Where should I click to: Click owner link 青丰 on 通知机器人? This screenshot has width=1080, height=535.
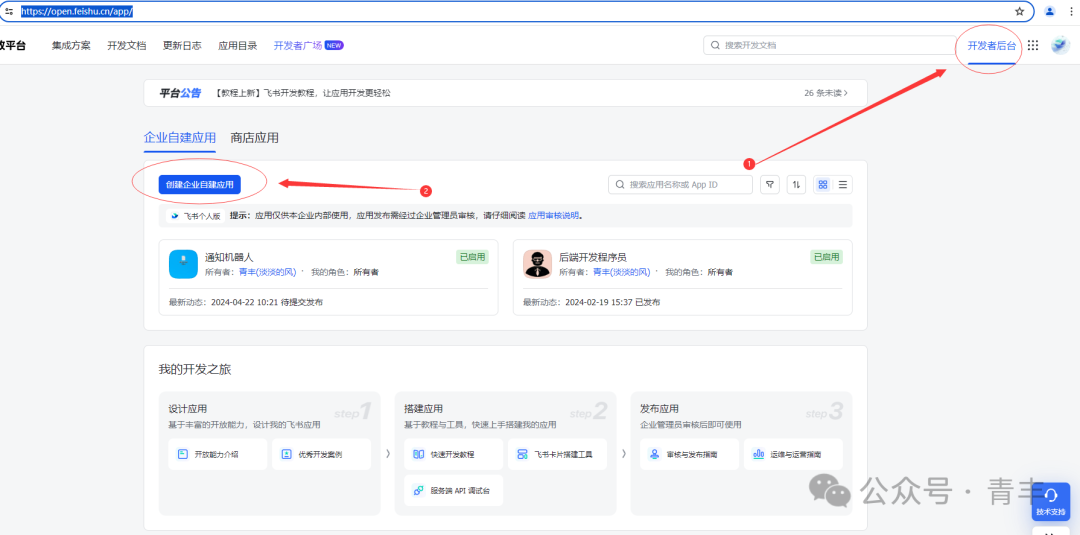click(267, 272)
